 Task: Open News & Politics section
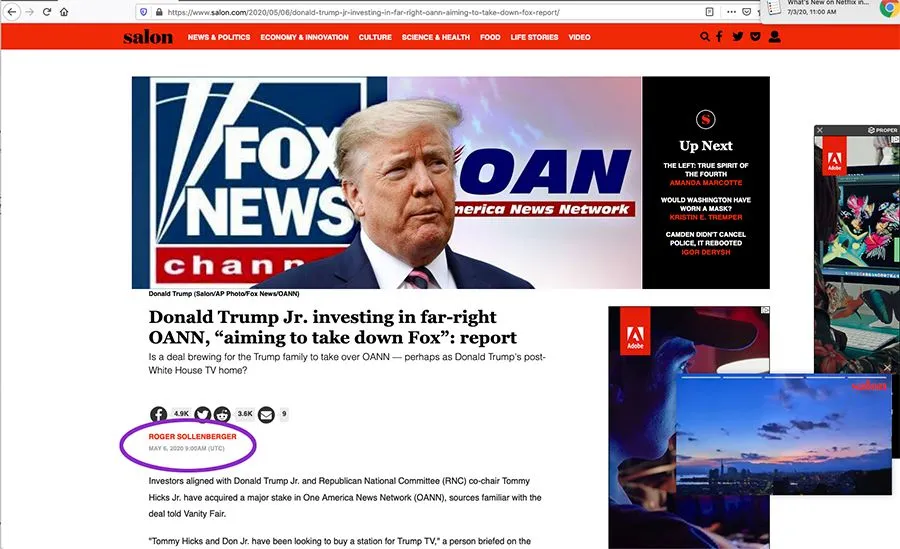219,37
